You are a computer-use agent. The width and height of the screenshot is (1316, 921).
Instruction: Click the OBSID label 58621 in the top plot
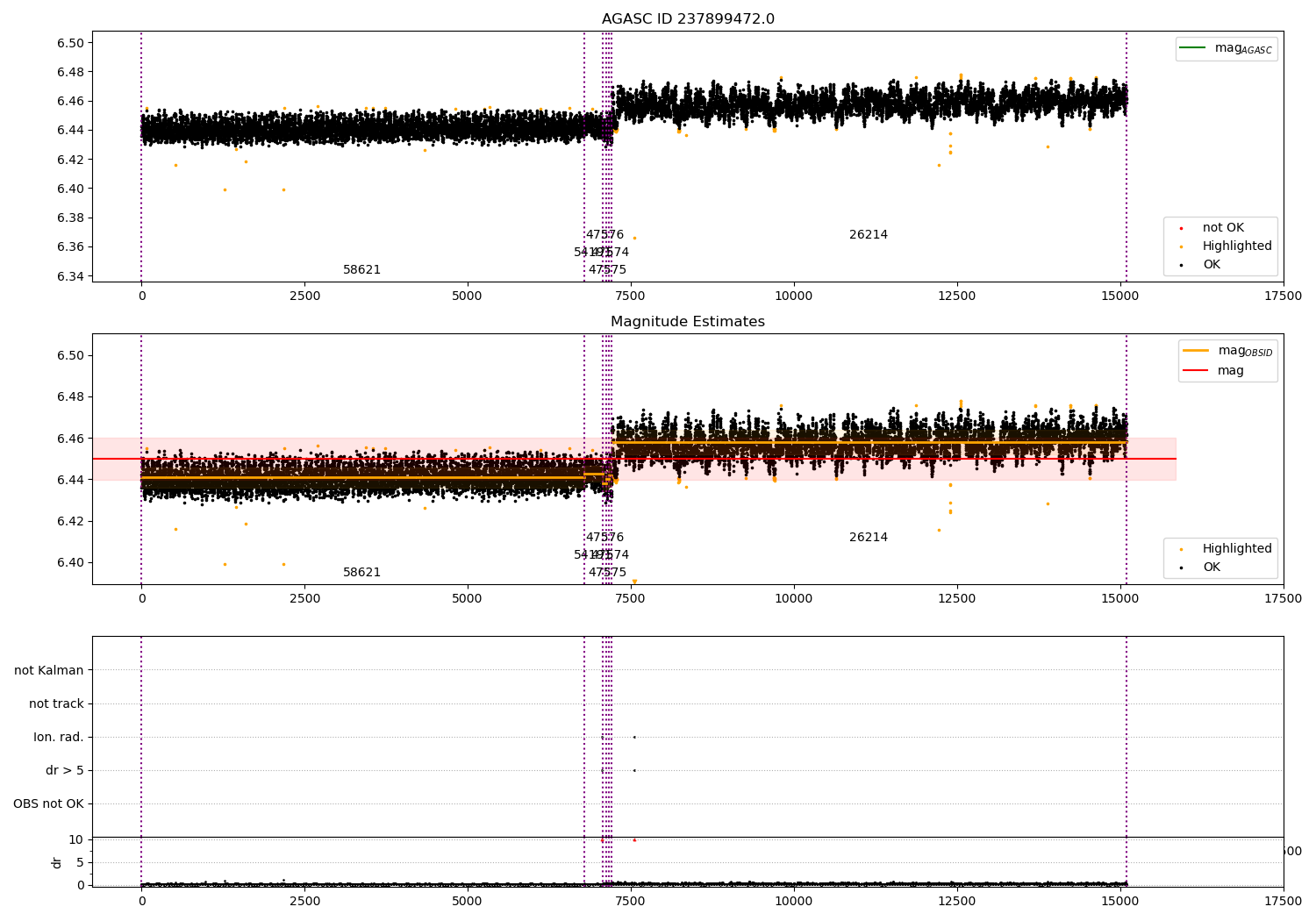pyautogui.click(x=361, y=270)
